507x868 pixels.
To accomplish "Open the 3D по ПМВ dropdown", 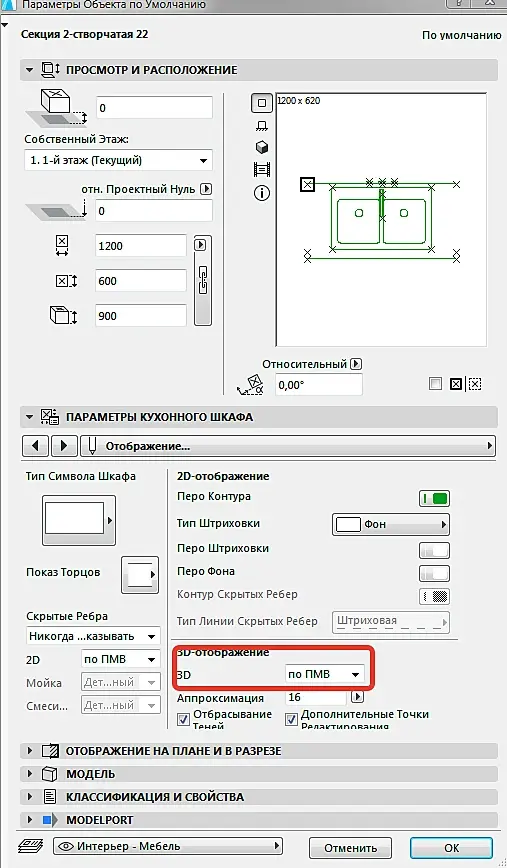I will tap(325, 674).
